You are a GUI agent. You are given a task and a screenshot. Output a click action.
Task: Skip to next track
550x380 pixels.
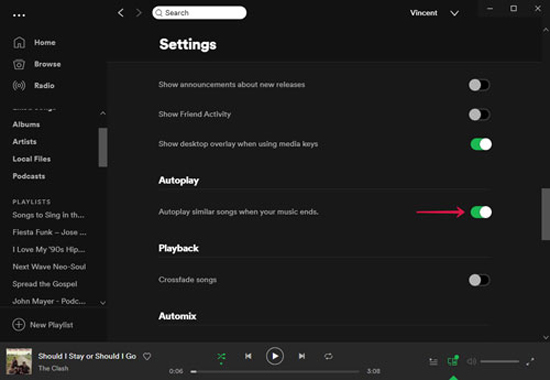coord(302,356)
